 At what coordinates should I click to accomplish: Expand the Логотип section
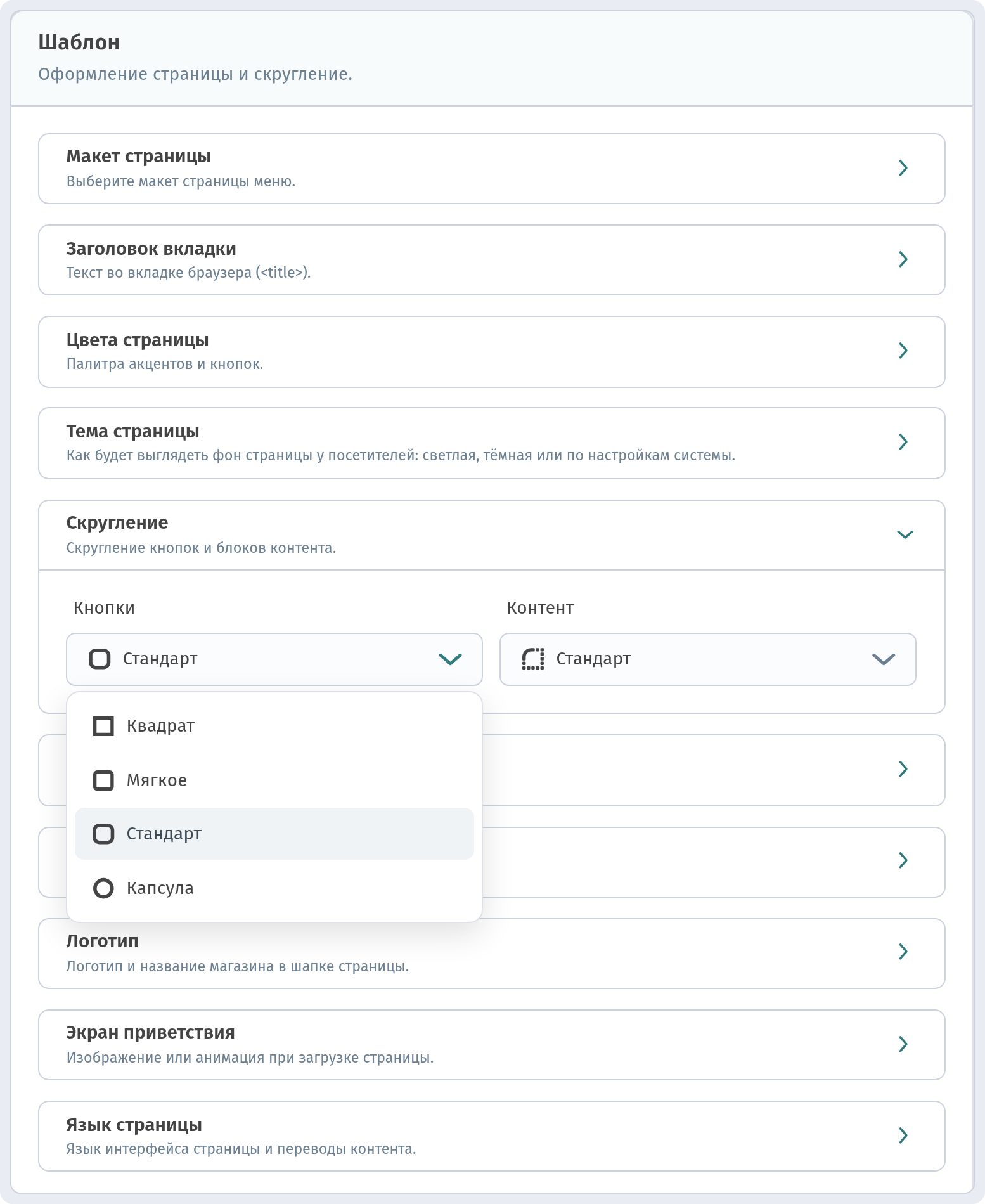click(x=491, y=954)
